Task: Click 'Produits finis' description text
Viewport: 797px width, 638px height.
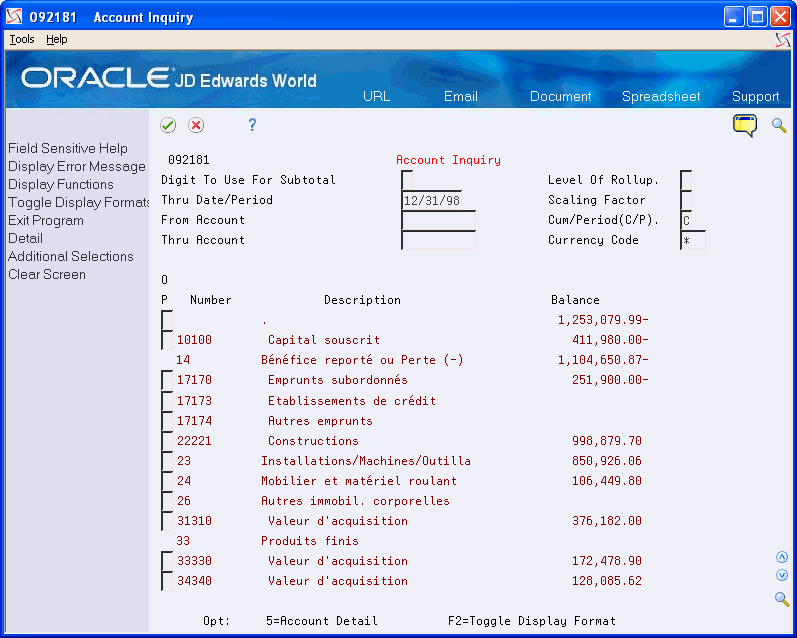Action: click(310, 541)
